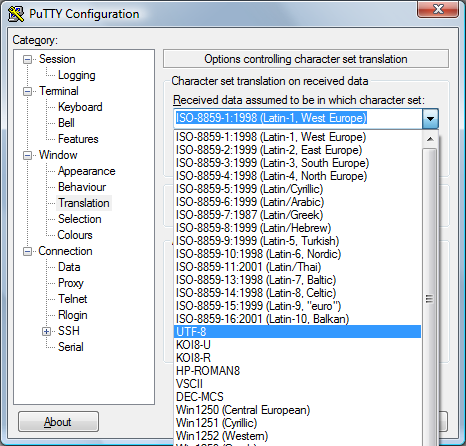This screenshot has height=446, width=466.
Task: Click the dropdown list scroll-up arrow
Action: [430, 139]
